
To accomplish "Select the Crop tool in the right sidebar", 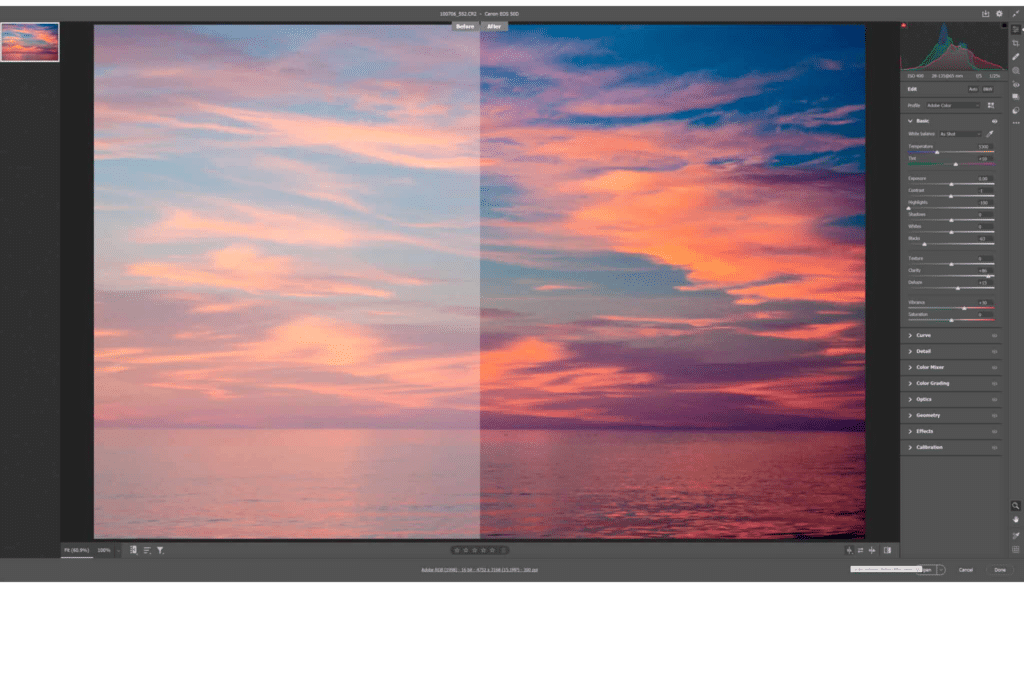I will [x=1016, y=41].
